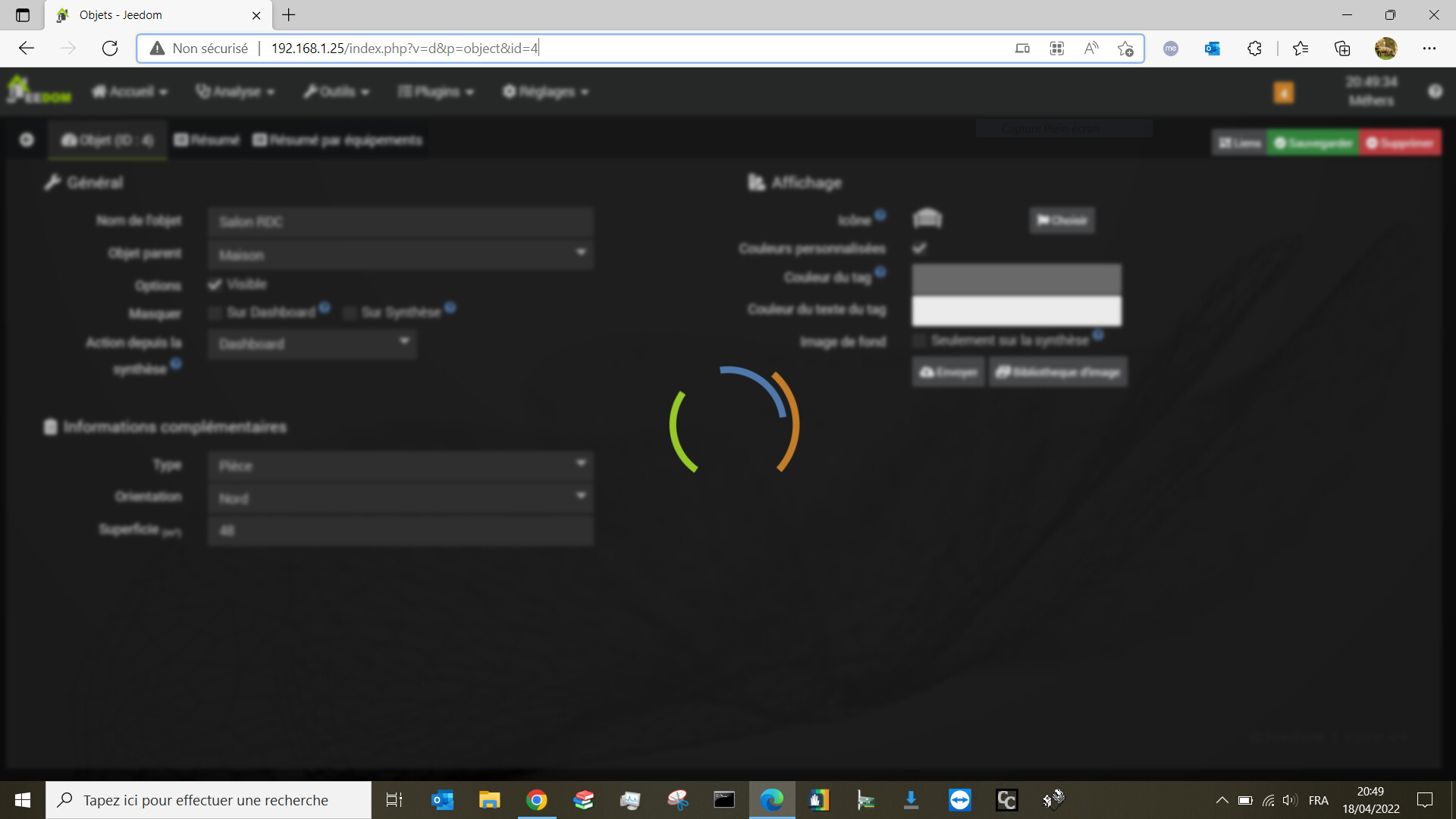This screenshot has height=819, width=1456.
Task: Expand the Type Pièce dropdown
Action: tap(400, 465)
